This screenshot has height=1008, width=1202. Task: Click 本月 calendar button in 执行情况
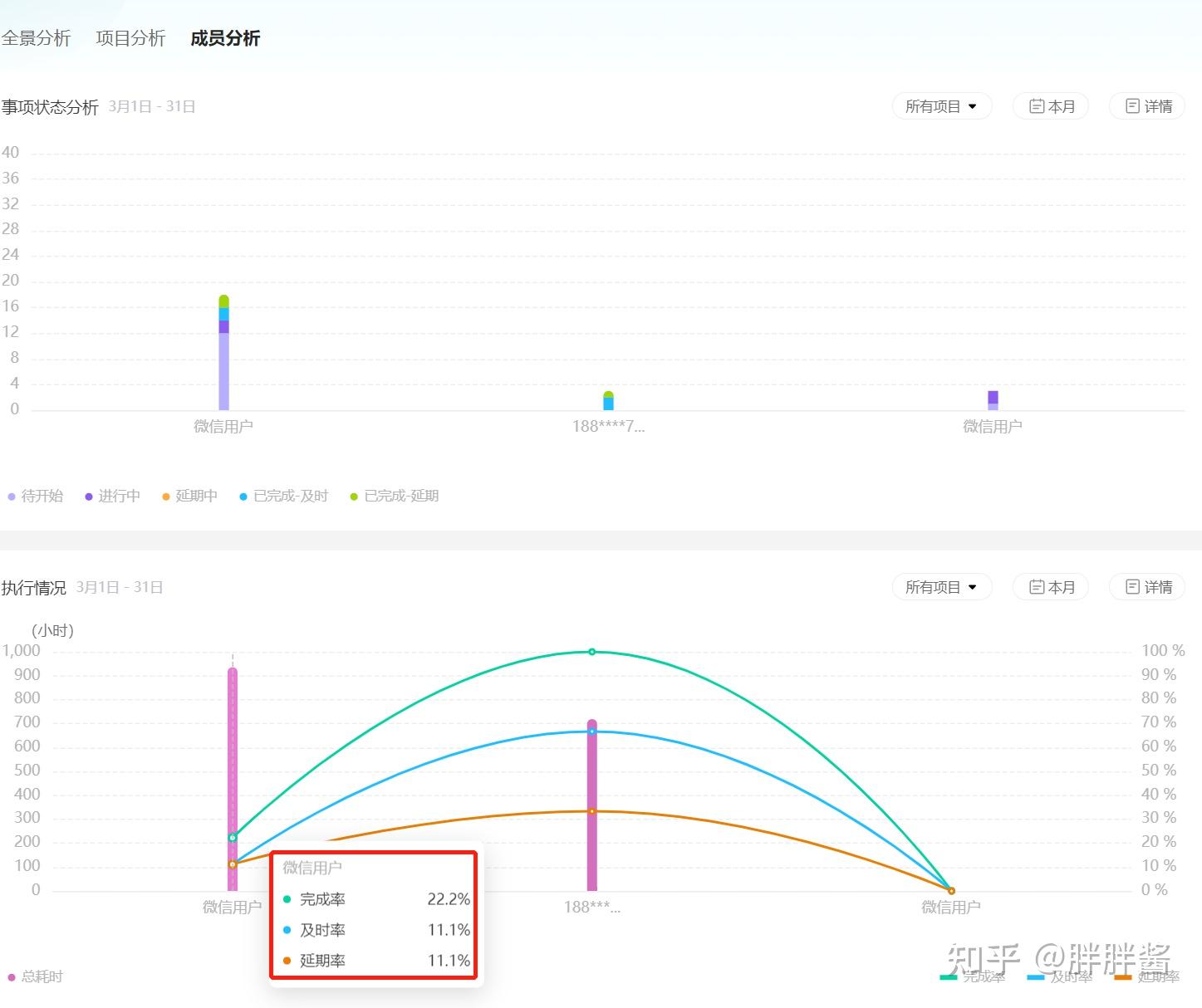click(x=1051, y=587)
